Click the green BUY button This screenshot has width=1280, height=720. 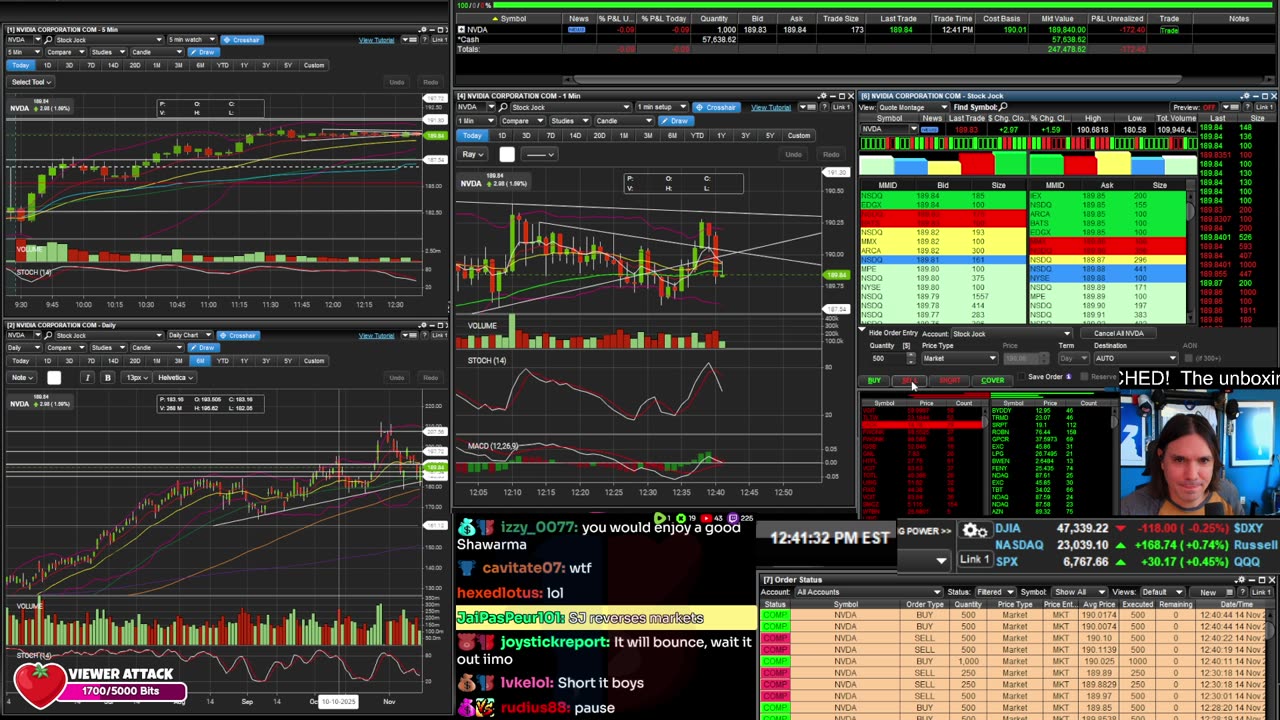(x=874, y=380)
